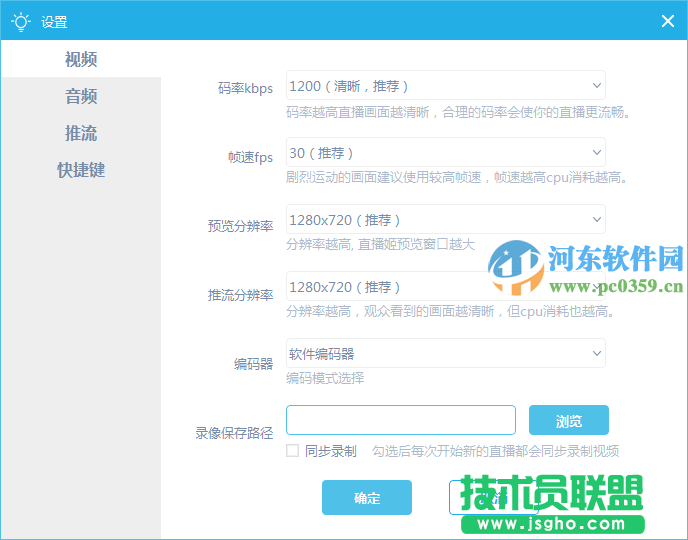Click the 码率kbps label

pos(245,88)
